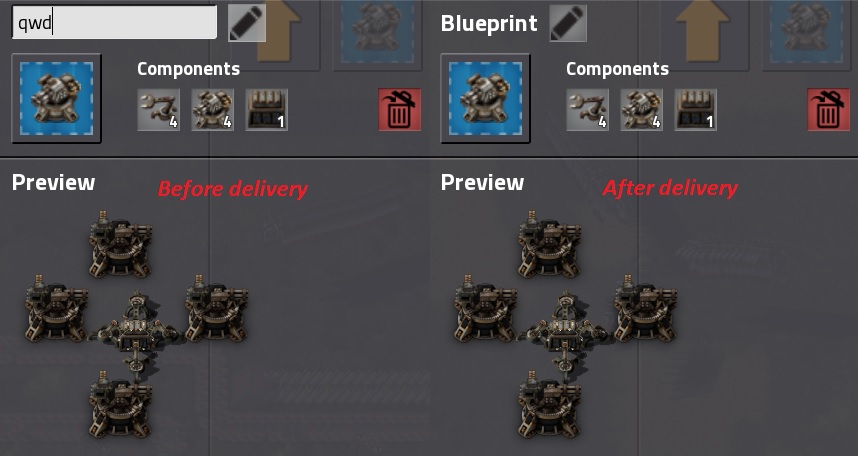Click the Blueprint title label in right panel

tap(489, 24)
